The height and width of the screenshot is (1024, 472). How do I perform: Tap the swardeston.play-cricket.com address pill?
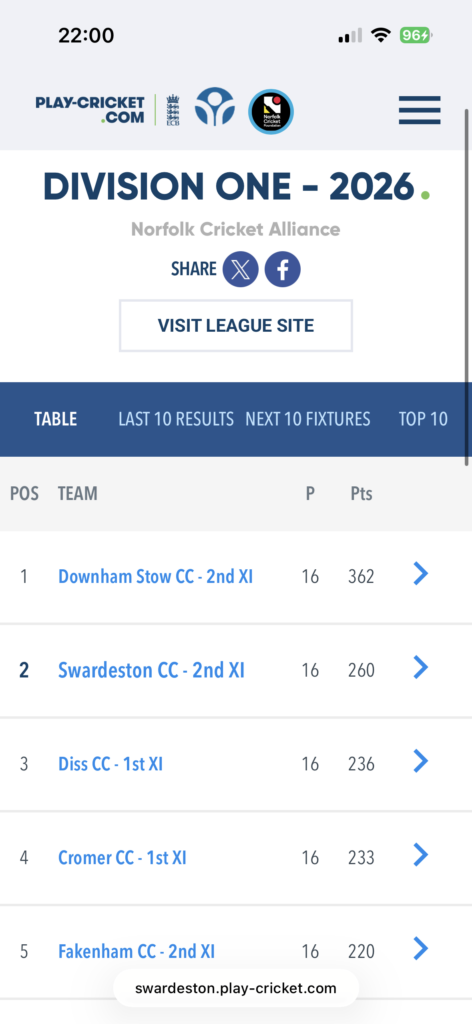(236, 988)
